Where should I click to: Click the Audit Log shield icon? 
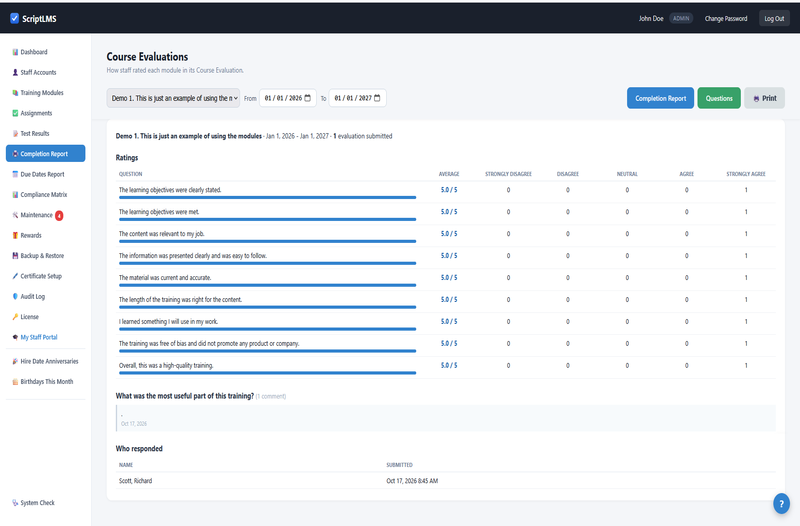tap(15, 296)
